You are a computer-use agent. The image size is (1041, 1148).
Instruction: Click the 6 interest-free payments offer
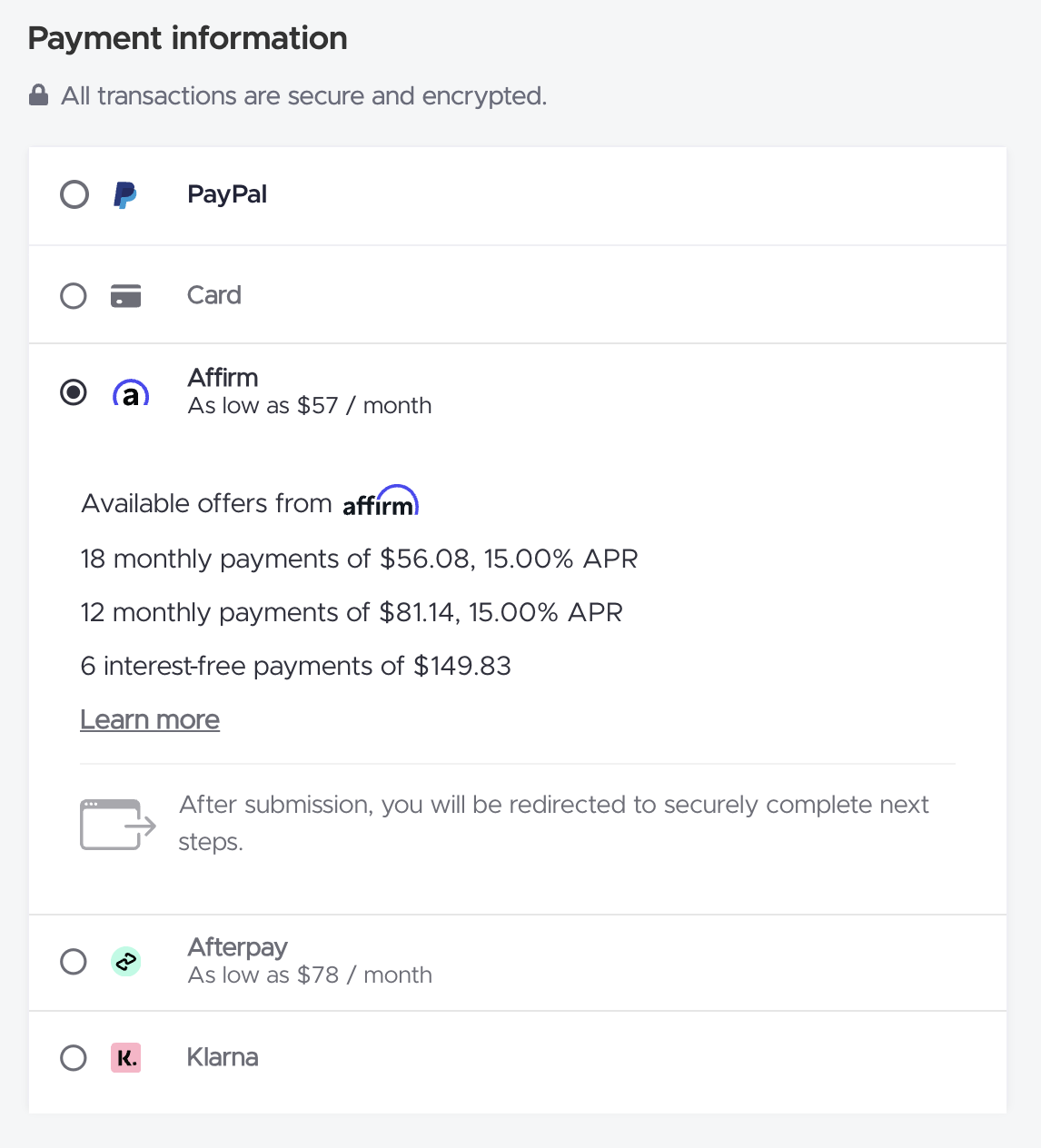click(x=295, y=666)
